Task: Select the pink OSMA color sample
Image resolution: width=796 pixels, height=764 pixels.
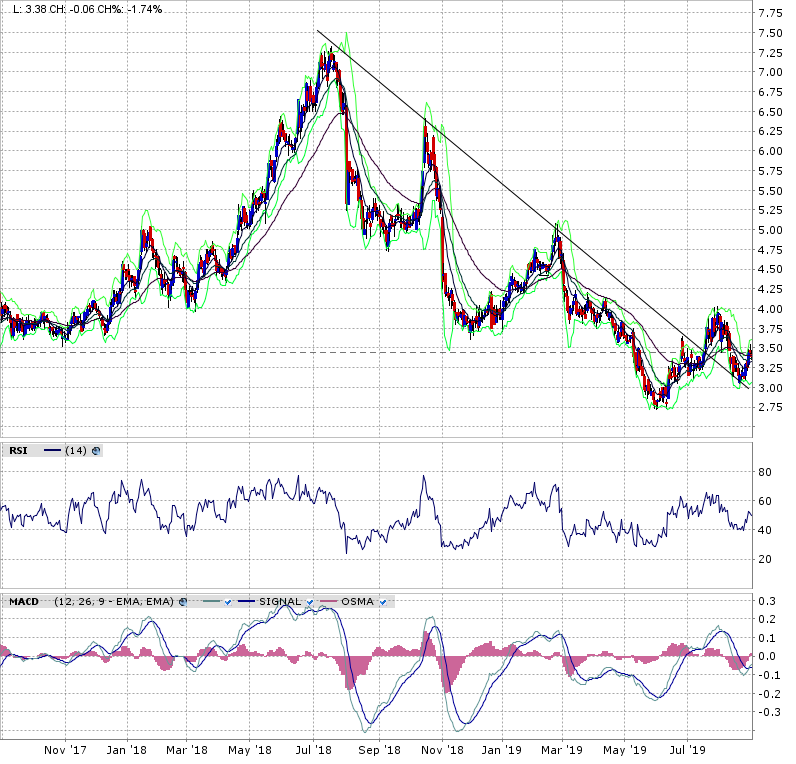Action: [x=329, y=602]
